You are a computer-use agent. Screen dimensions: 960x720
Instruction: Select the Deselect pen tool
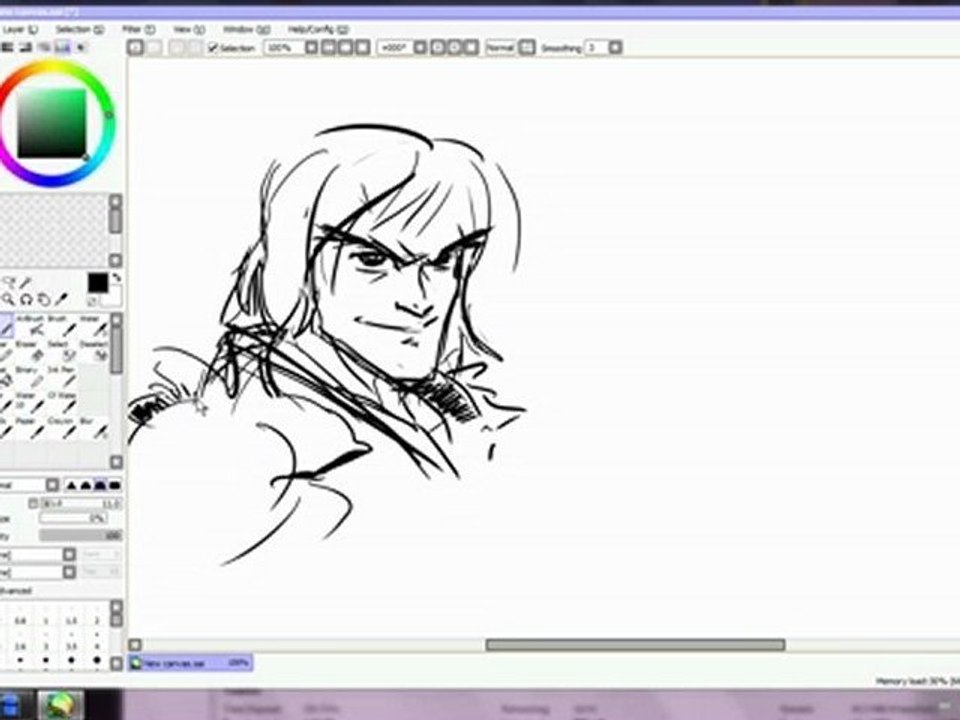[94, 351]
